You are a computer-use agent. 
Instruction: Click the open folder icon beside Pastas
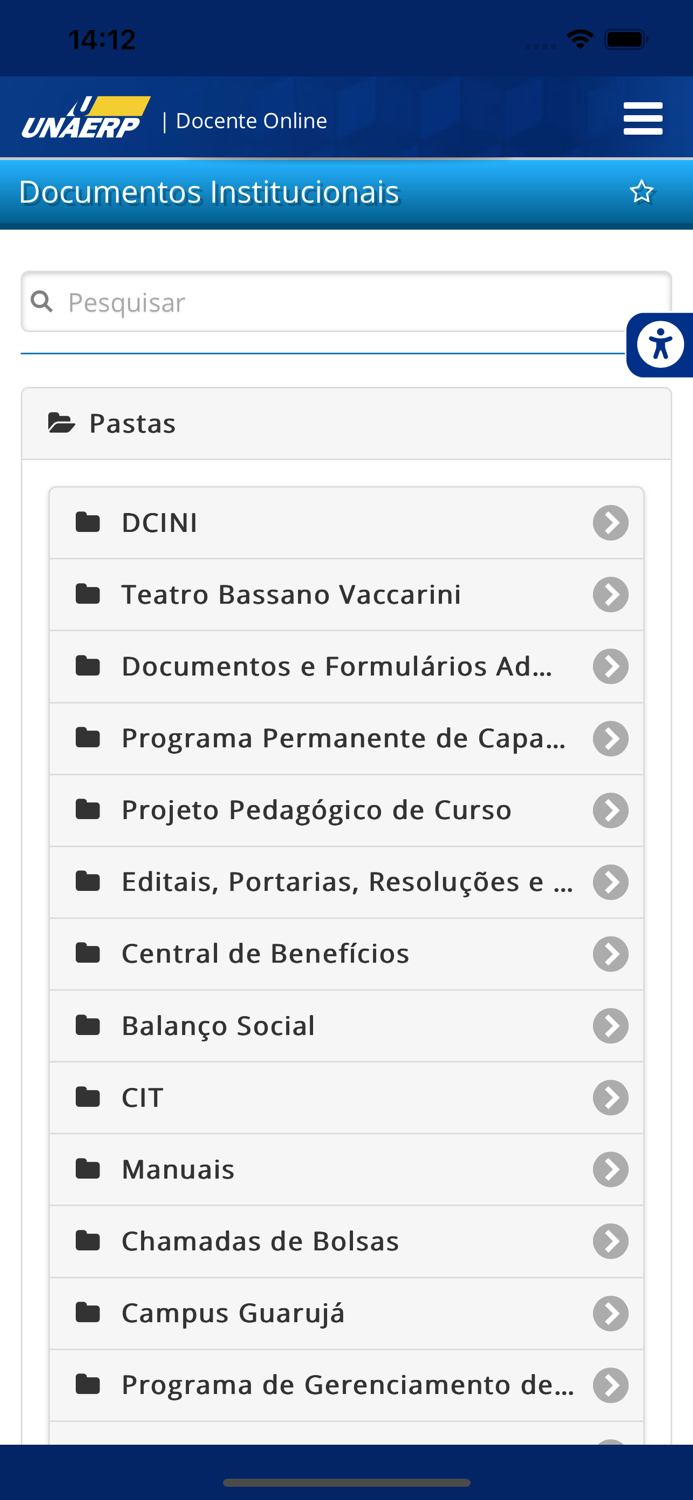[x=62, y=421]
